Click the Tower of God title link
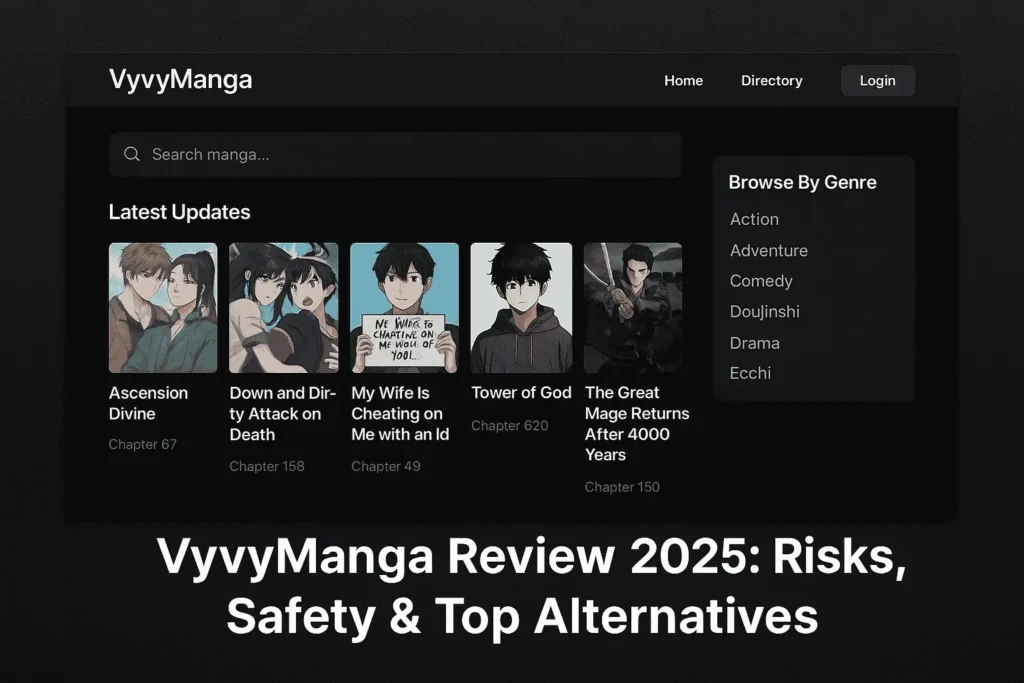Image resolution: width=1024 pixels, height=683 pixels. [521, 393]
